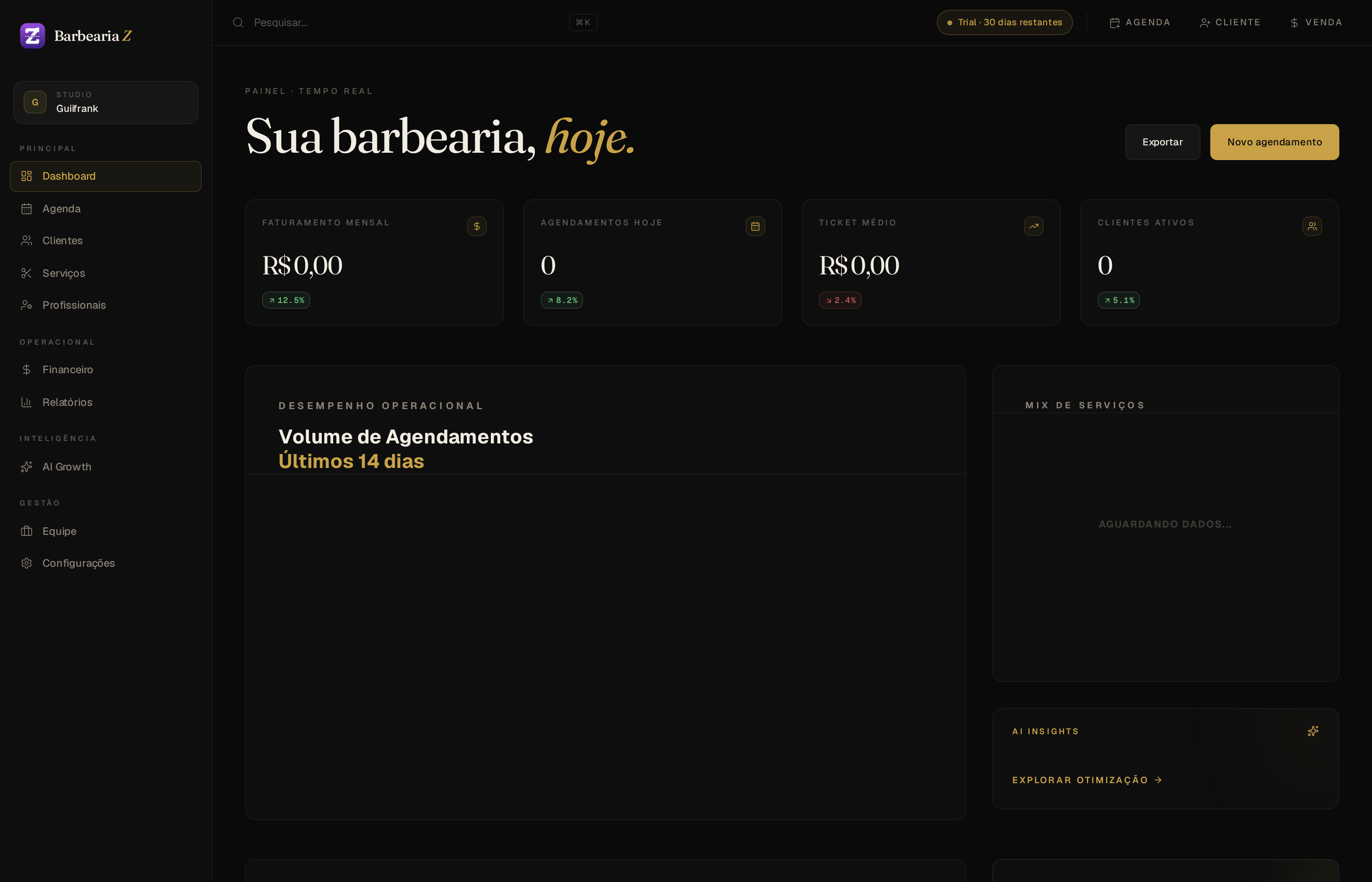Viewport: 1372px width, 882px height.
Task: Click the dollar icon beside VENDA in top bar
Action: (1294, 23)
